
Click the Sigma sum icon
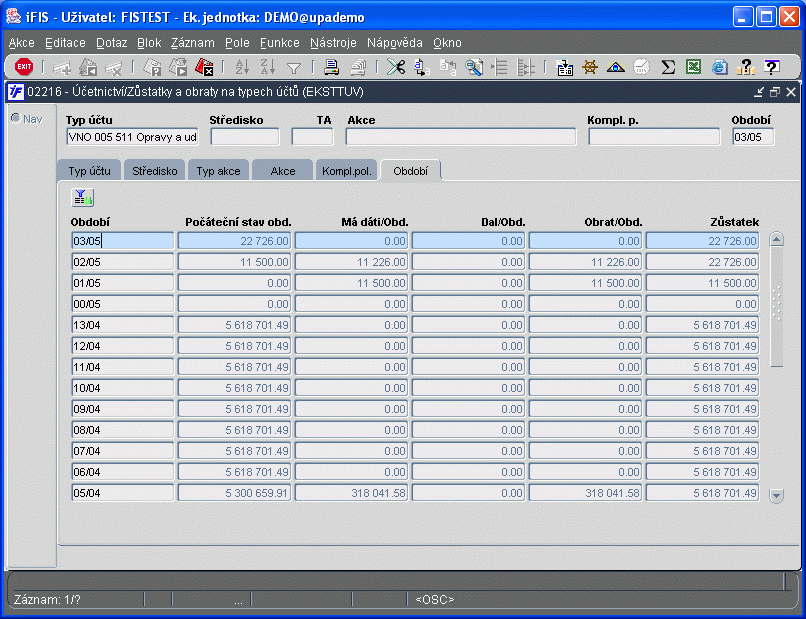tap(668, 67)
